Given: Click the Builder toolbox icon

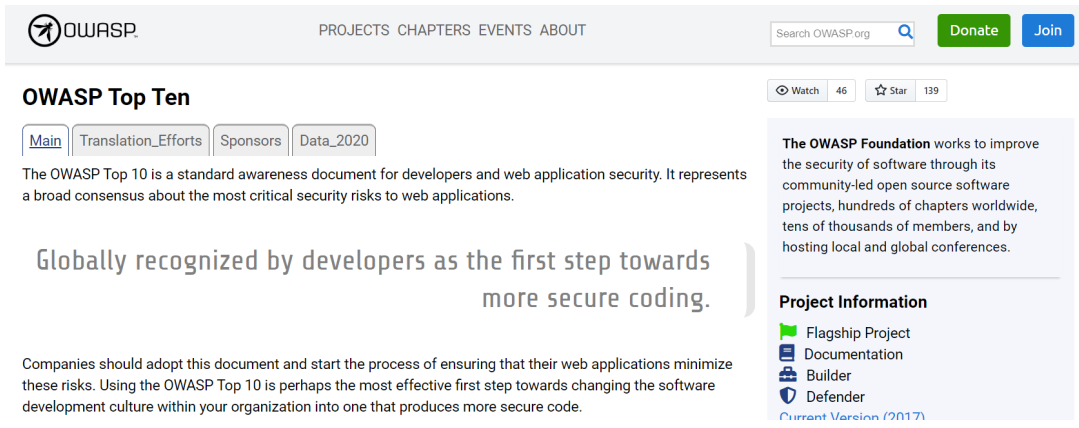Looking at the screenshot, I should click(787, 375).
